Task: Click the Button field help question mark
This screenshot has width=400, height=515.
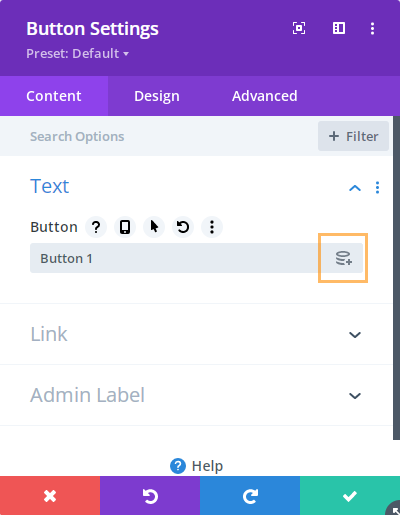Action: pyautogui.click(x=96, y=227)
